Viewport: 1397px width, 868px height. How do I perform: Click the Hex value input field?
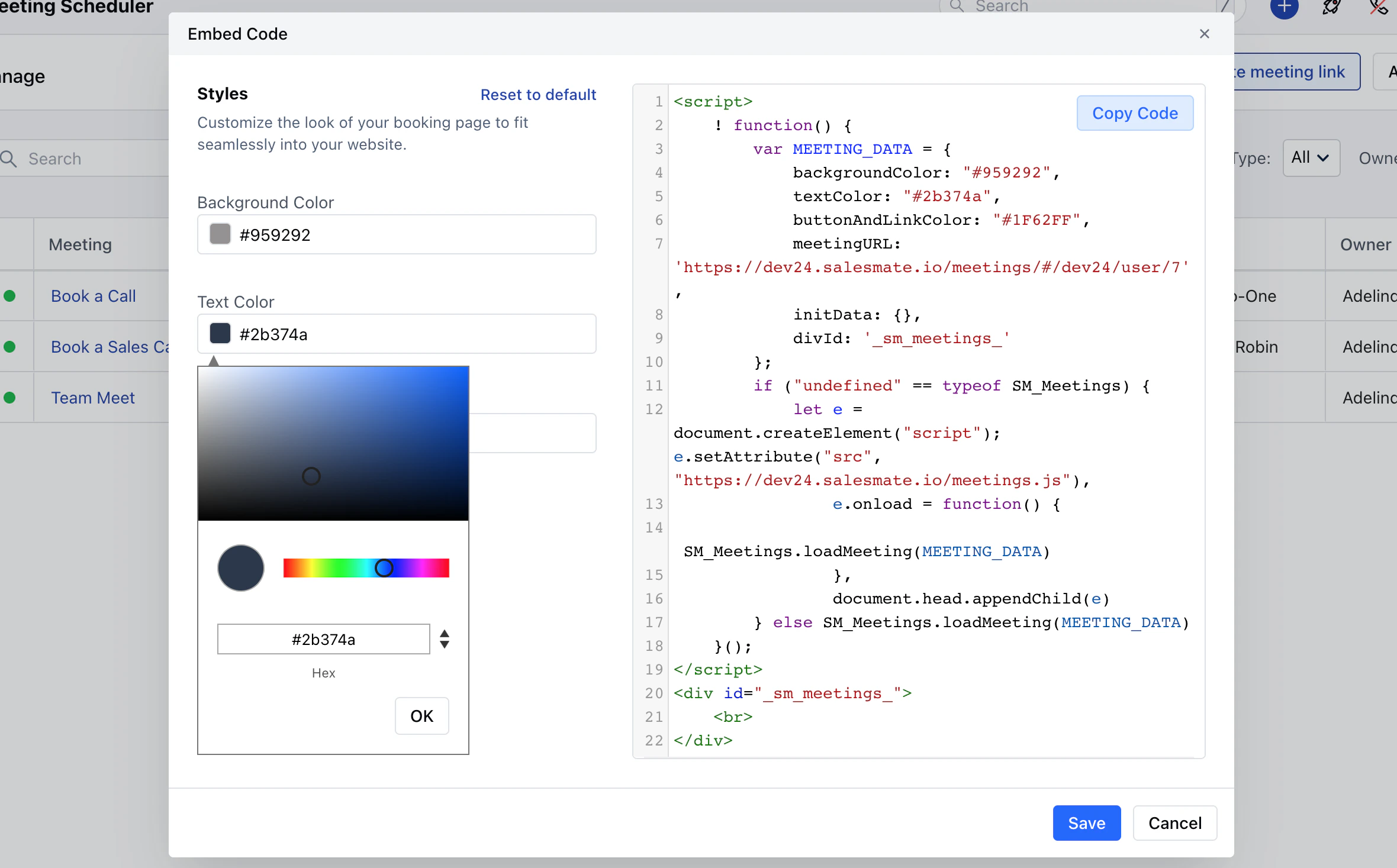point(323,639)
